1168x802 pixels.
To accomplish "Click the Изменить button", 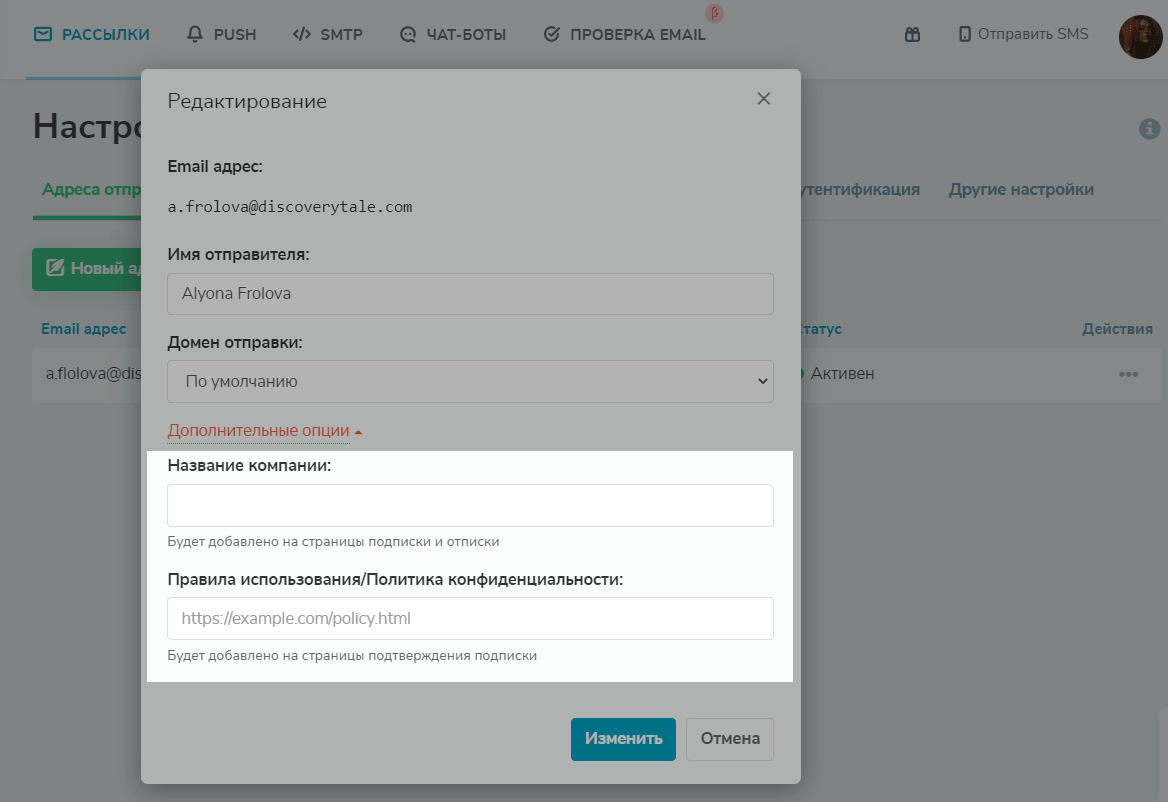I will 623,739.
